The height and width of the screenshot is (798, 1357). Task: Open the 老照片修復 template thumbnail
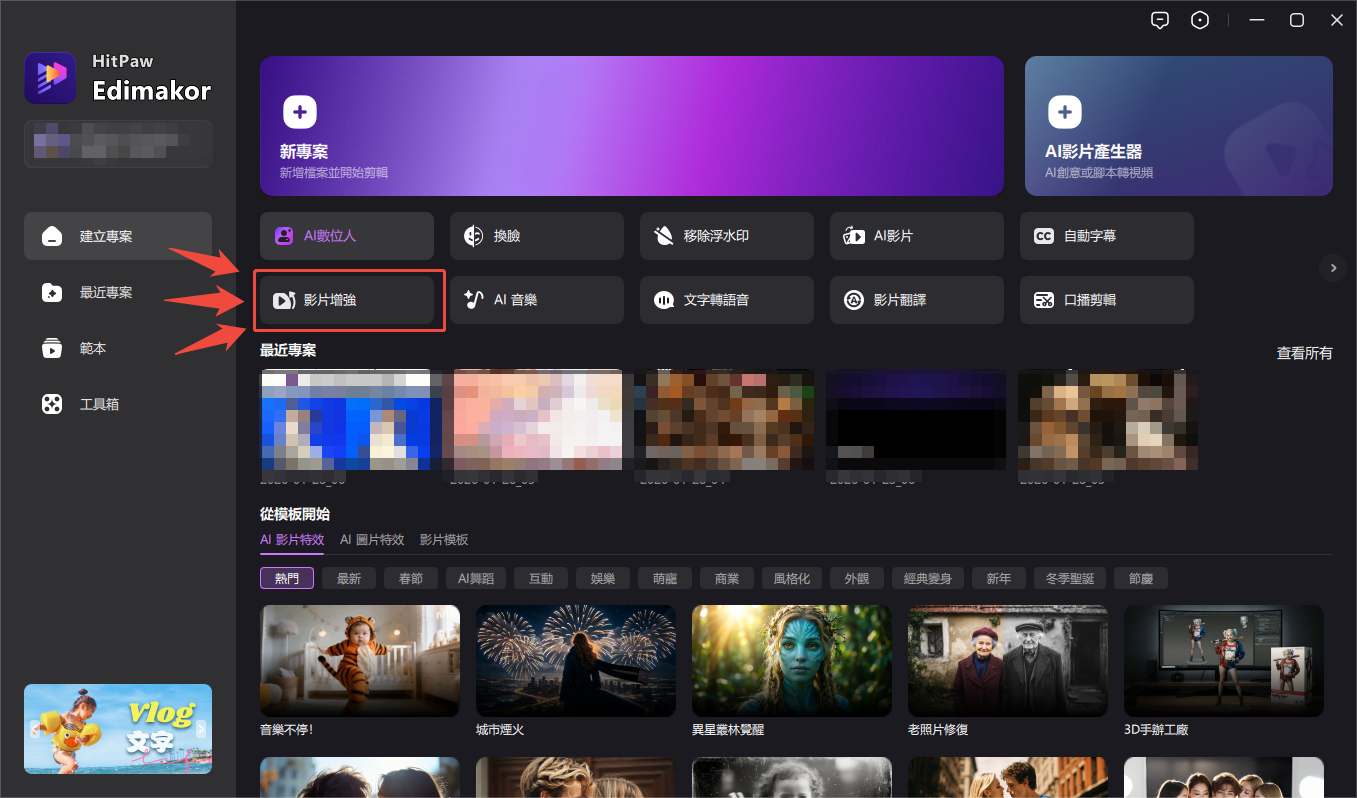1007,660
